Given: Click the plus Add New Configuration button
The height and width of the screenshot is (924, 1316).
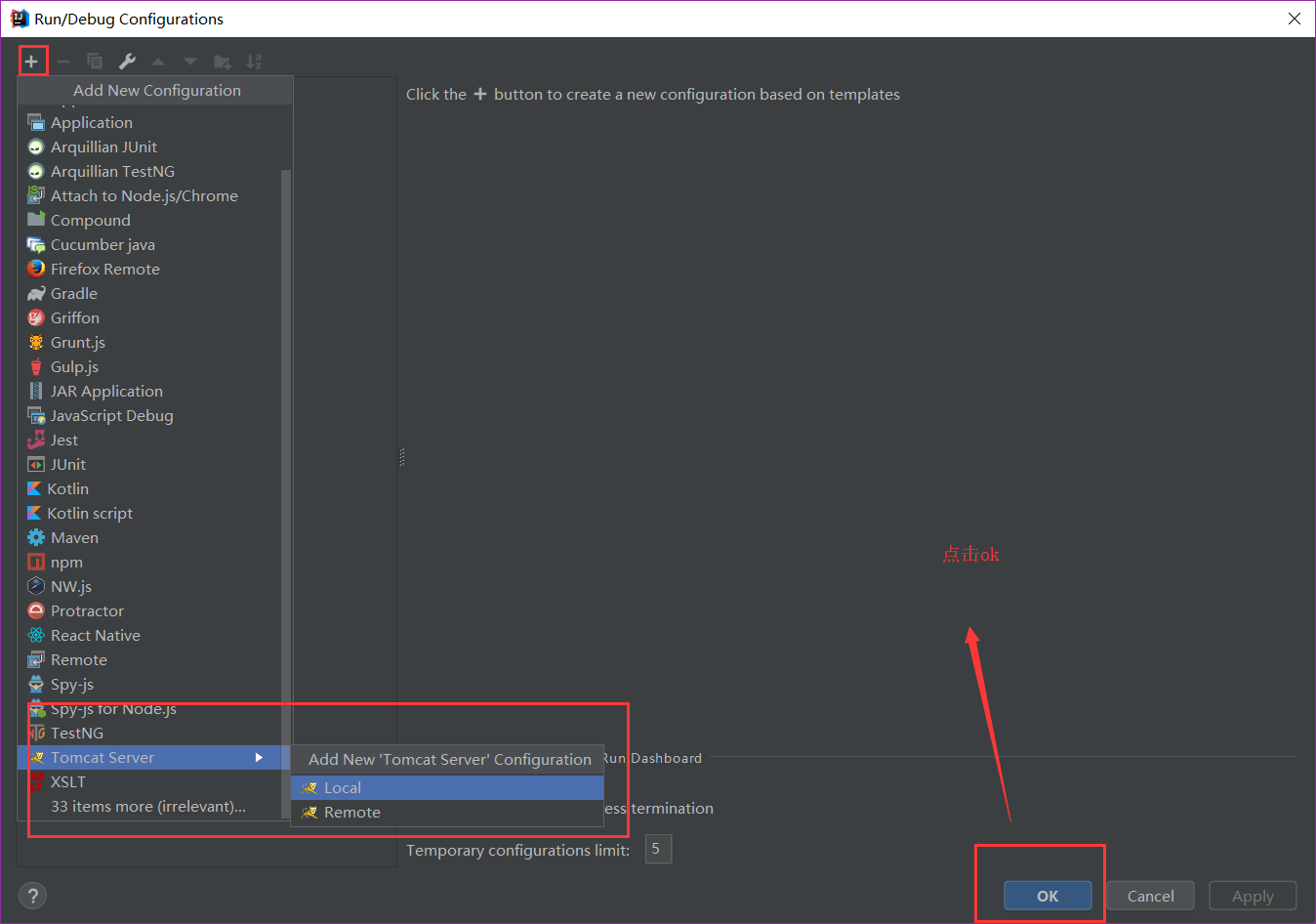Looking at the screenshot, I should click(x=31, y=62).
